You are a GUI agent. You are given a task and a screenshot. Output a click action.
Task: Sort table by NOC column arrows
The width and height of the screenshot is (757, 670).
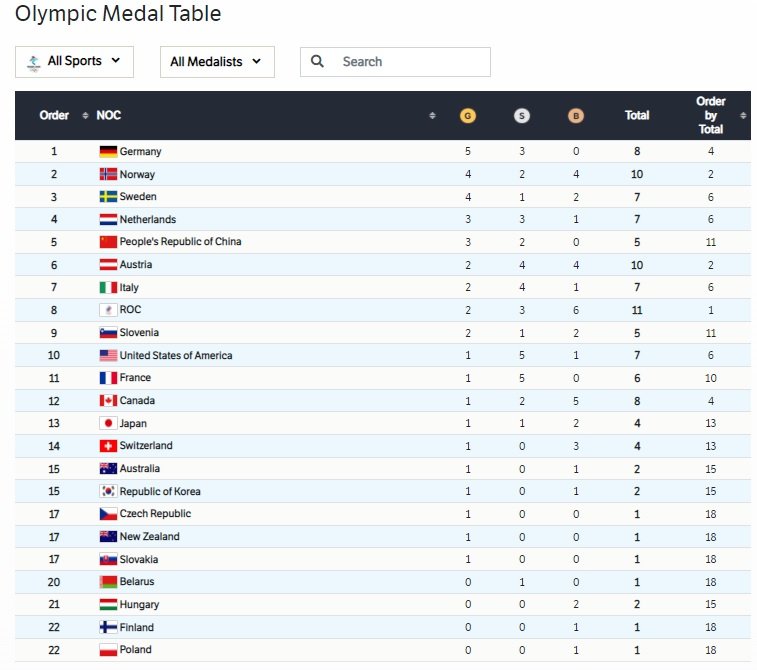432,116
